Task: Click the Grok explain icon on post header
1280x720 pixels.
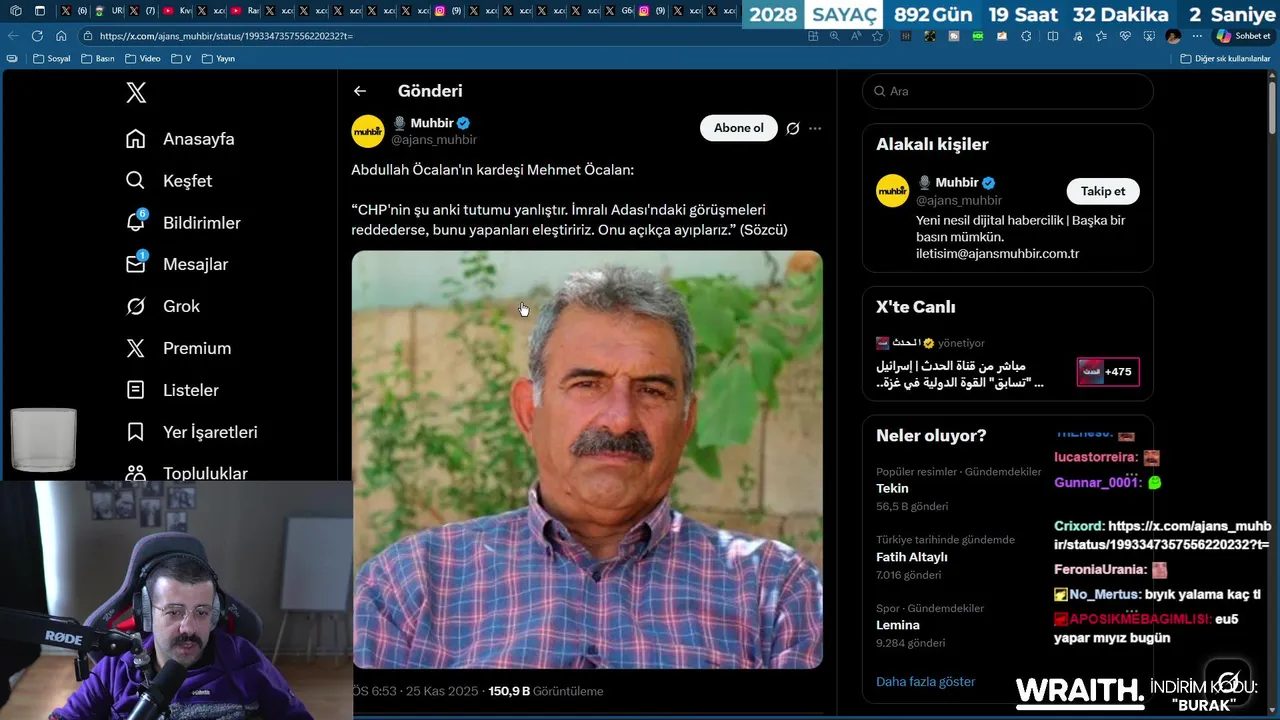Action: pyautogui.click(x=793, y=128)
